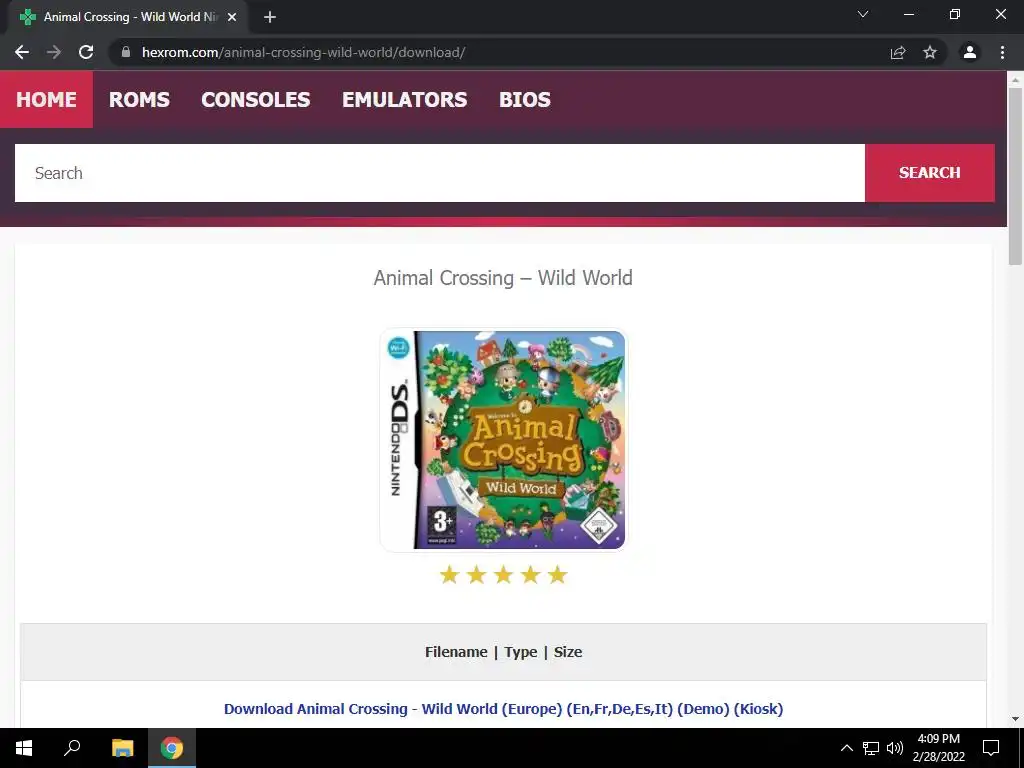Click the page vertical scrollbar thumb

pyautogui.click(x=1015, y=176)
